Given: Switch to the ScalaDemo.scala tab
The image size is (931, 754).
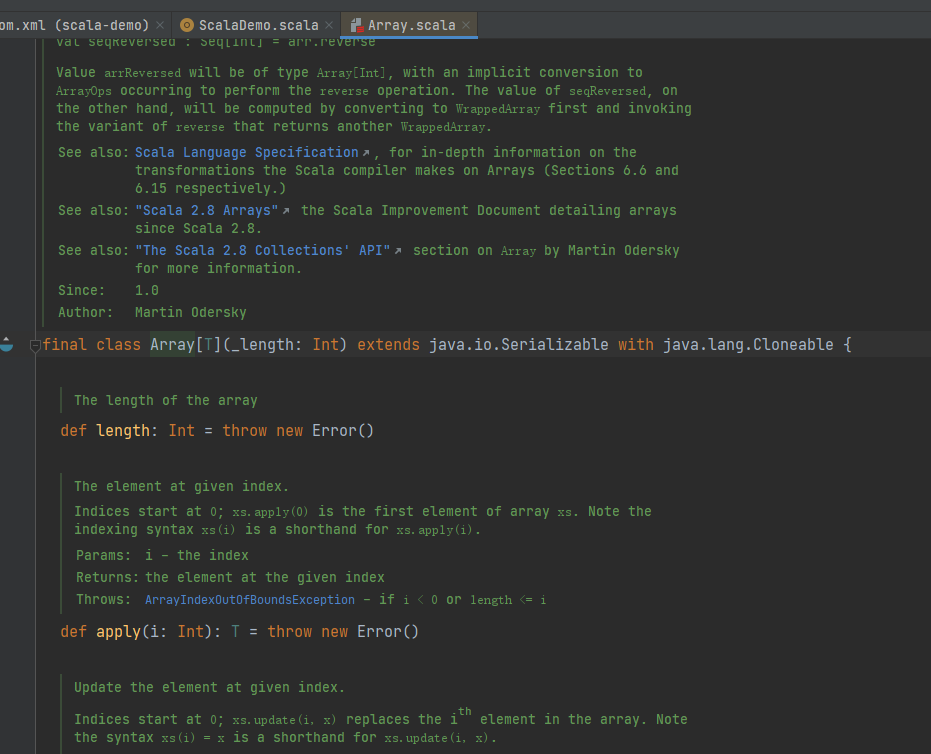Looking at the screenshot, I should 258,26.
